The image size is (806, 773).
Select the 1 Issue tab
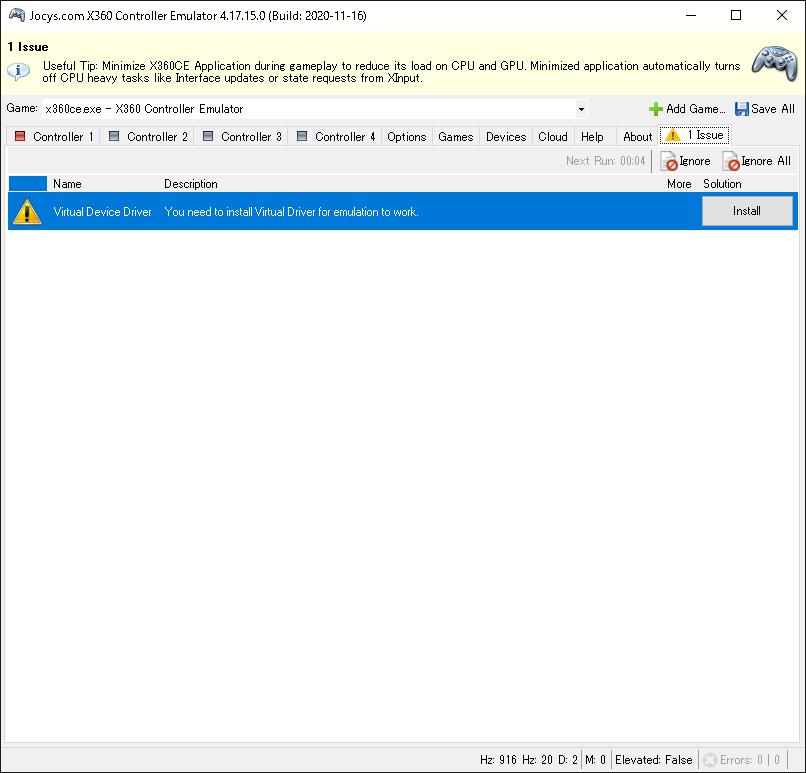click(694, 135)
